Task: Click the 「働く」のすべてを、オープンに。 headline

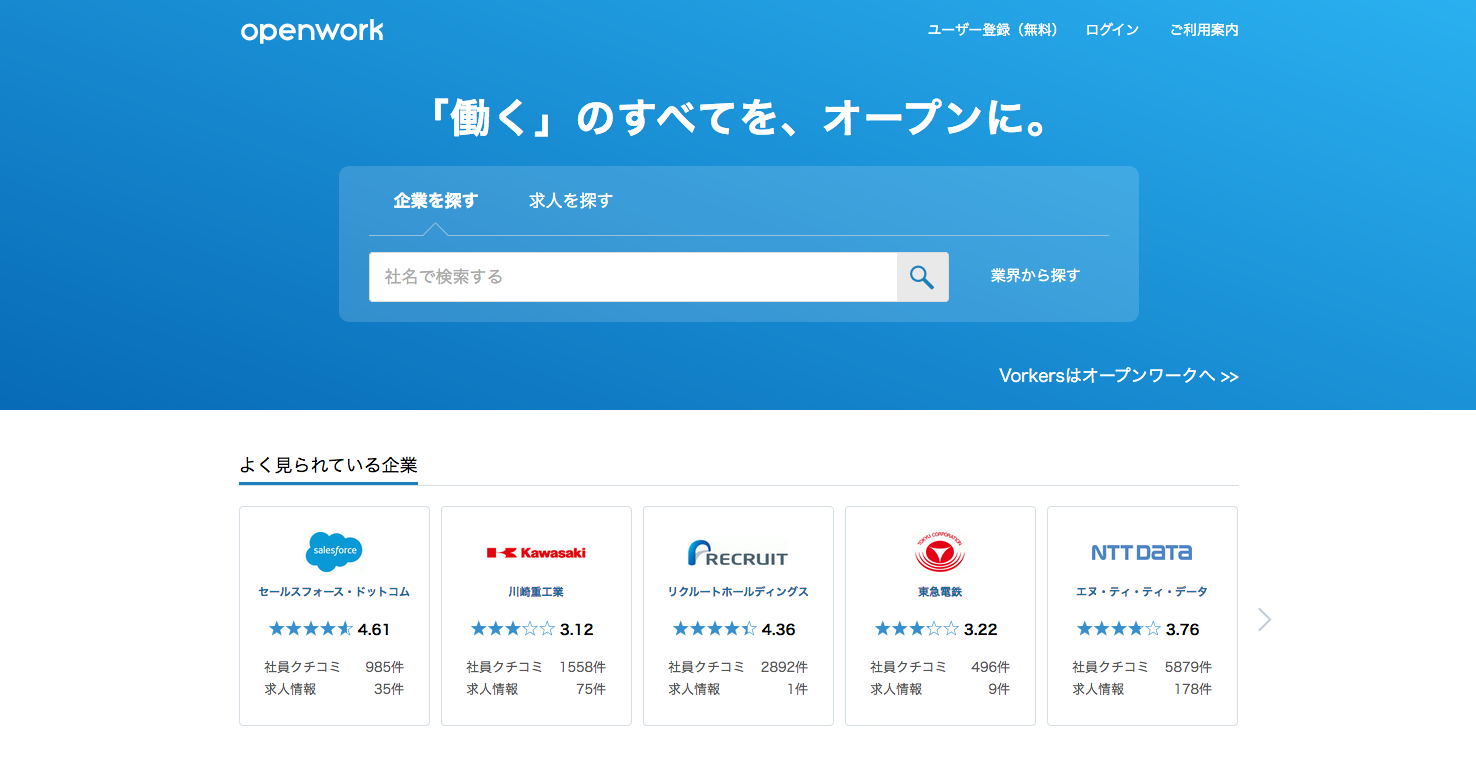Action: point(738,120)
